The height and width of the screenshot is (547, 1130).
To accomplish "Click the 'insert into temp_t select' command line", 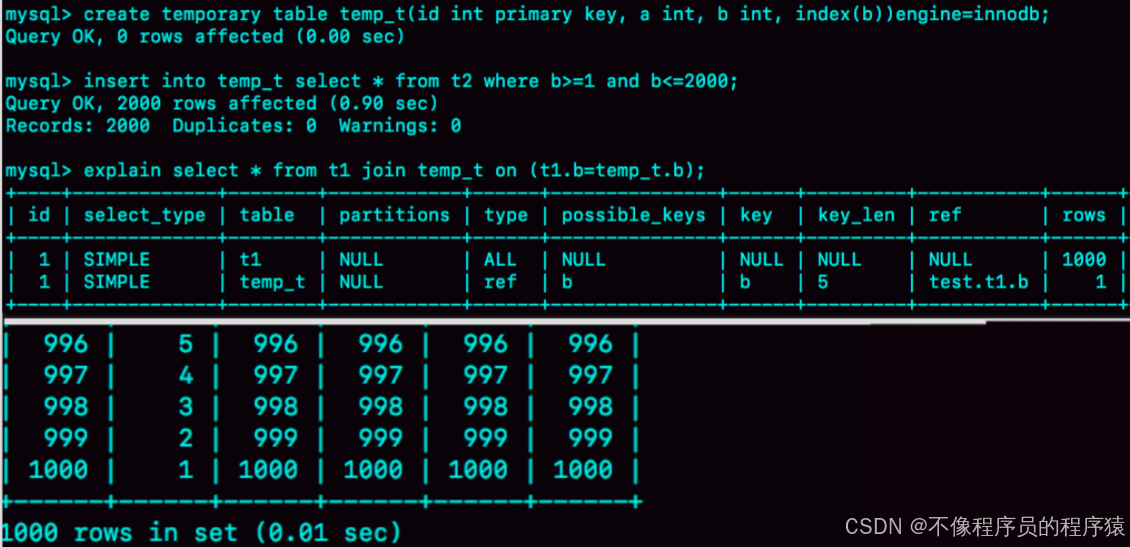I will click(372, 81).
